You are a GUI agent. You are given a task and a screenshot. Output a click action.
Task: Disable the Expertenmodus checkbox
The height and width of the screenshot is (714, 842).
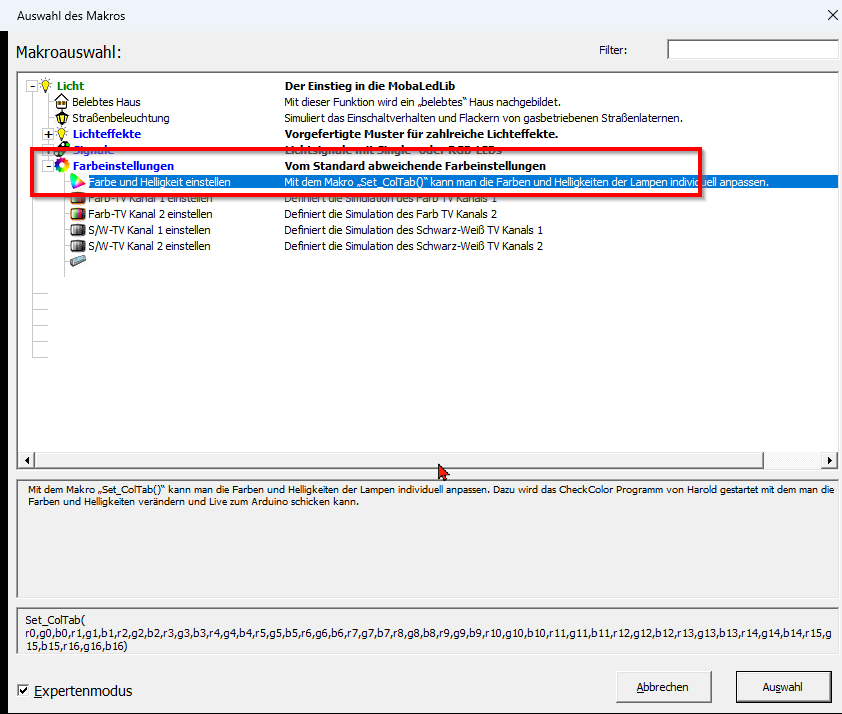coord(24,690)
